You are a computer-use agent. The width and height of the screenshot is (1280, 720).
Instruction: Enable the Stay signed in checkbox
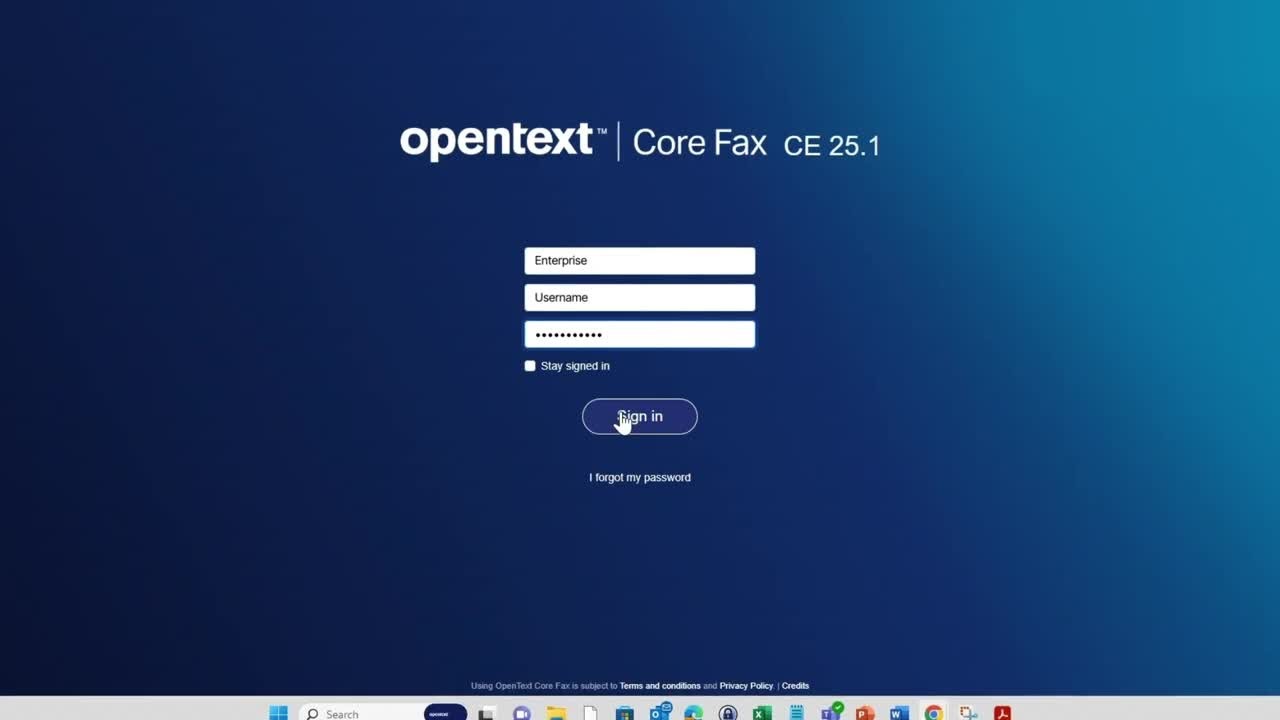(530, 366)
